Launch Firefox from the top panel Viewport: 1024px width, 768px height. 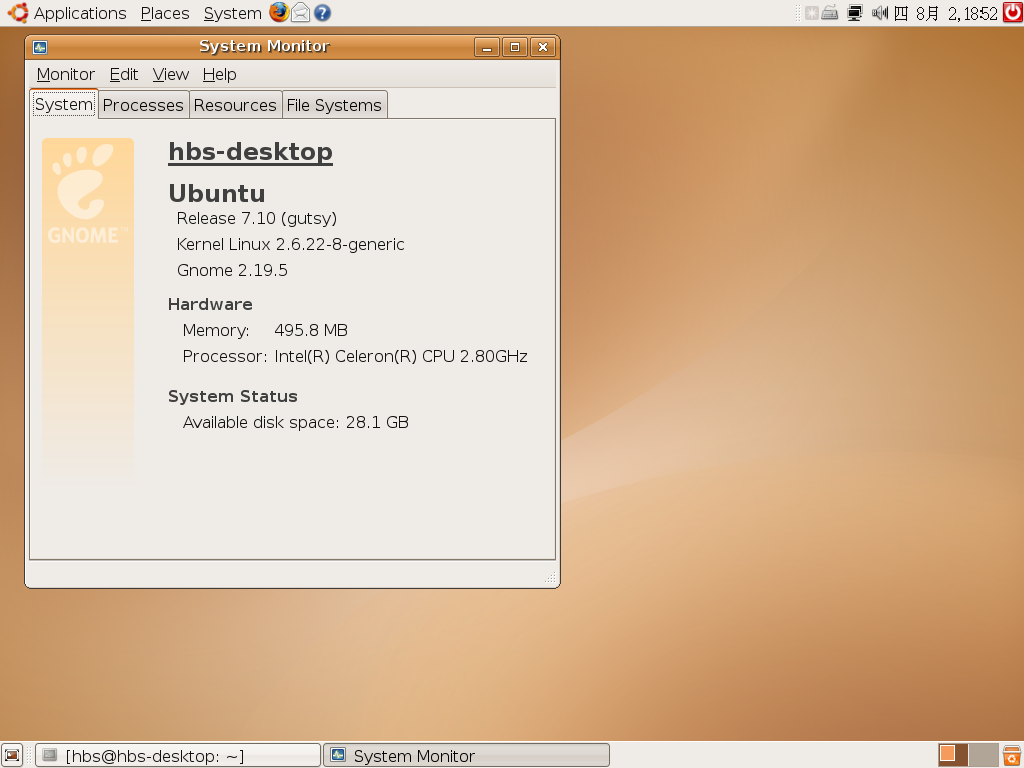pos(279,12)
